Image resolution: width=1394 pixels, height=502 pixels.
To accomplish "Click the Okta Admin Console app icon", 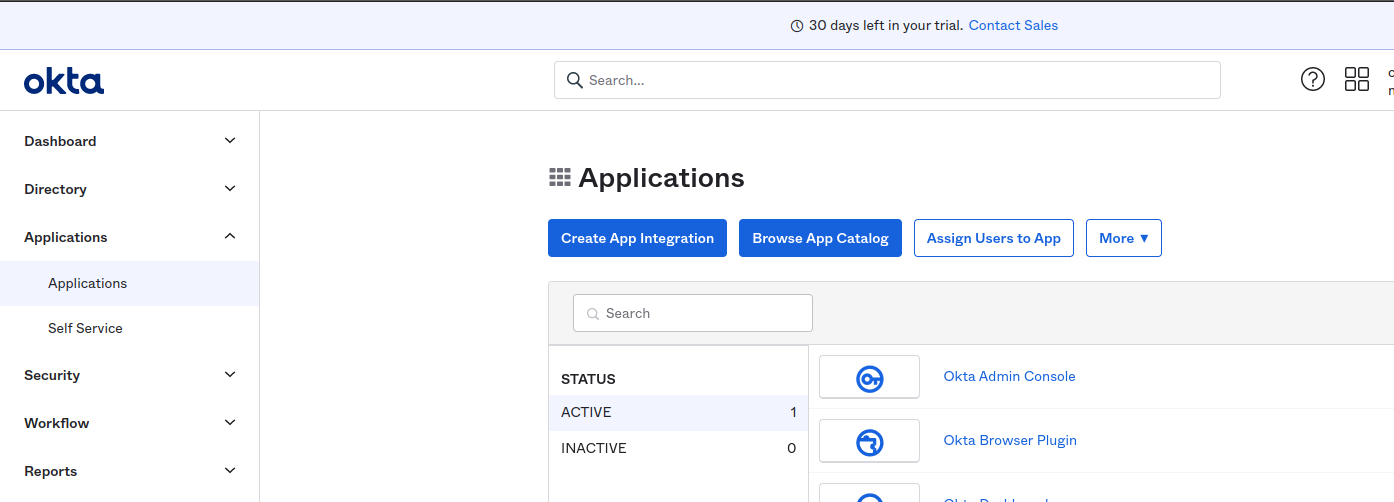I will click(x=869, y=377).
